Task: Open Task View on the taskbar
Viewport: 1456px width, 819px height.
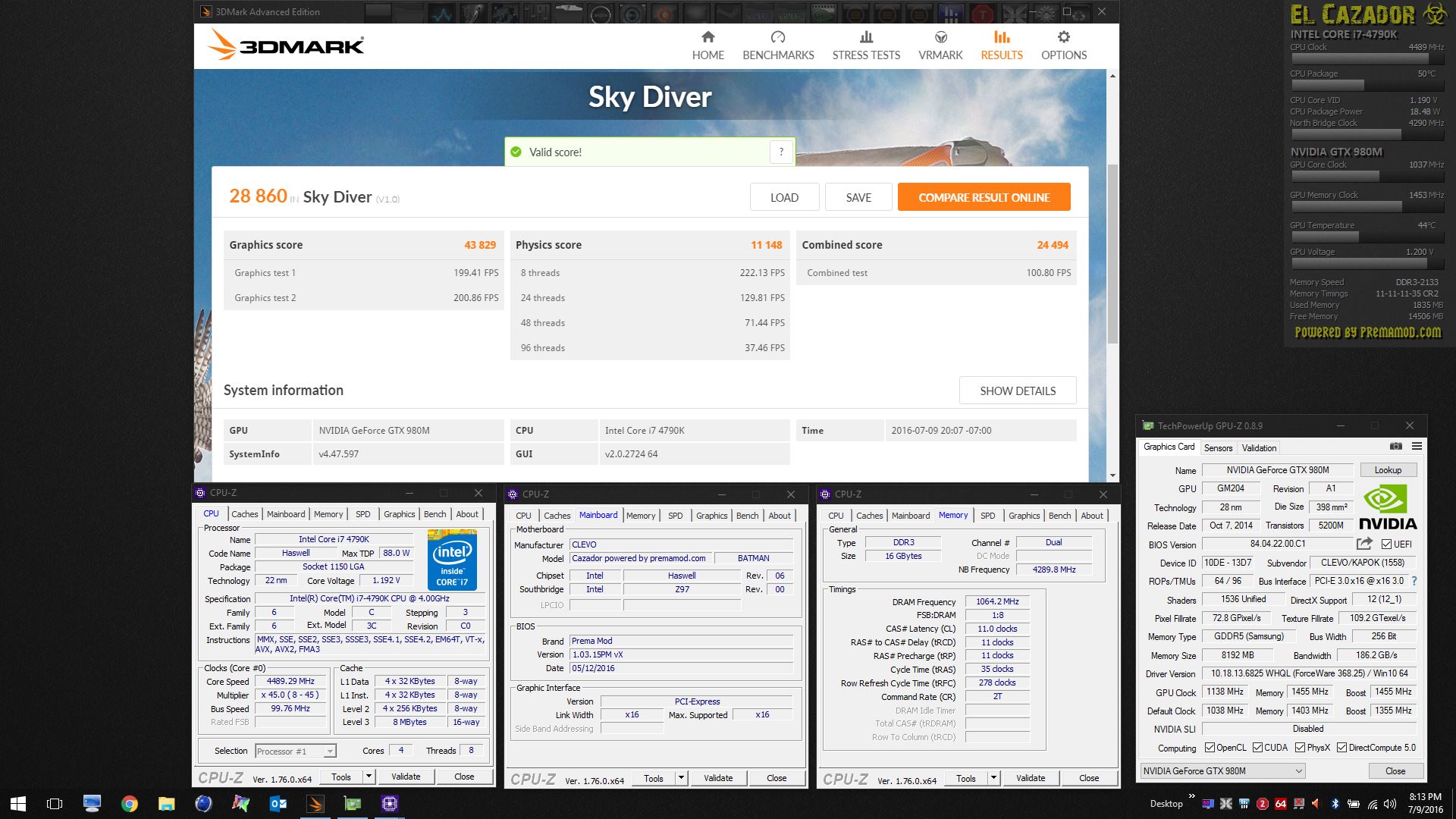Action: click(x=55, y=804)
